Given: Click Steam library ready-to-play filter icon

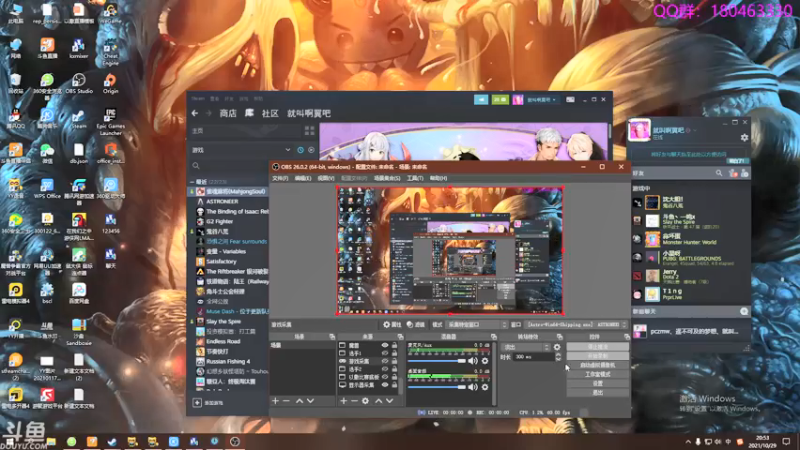Looking at the screenshot, I should [x=311, y=150].
